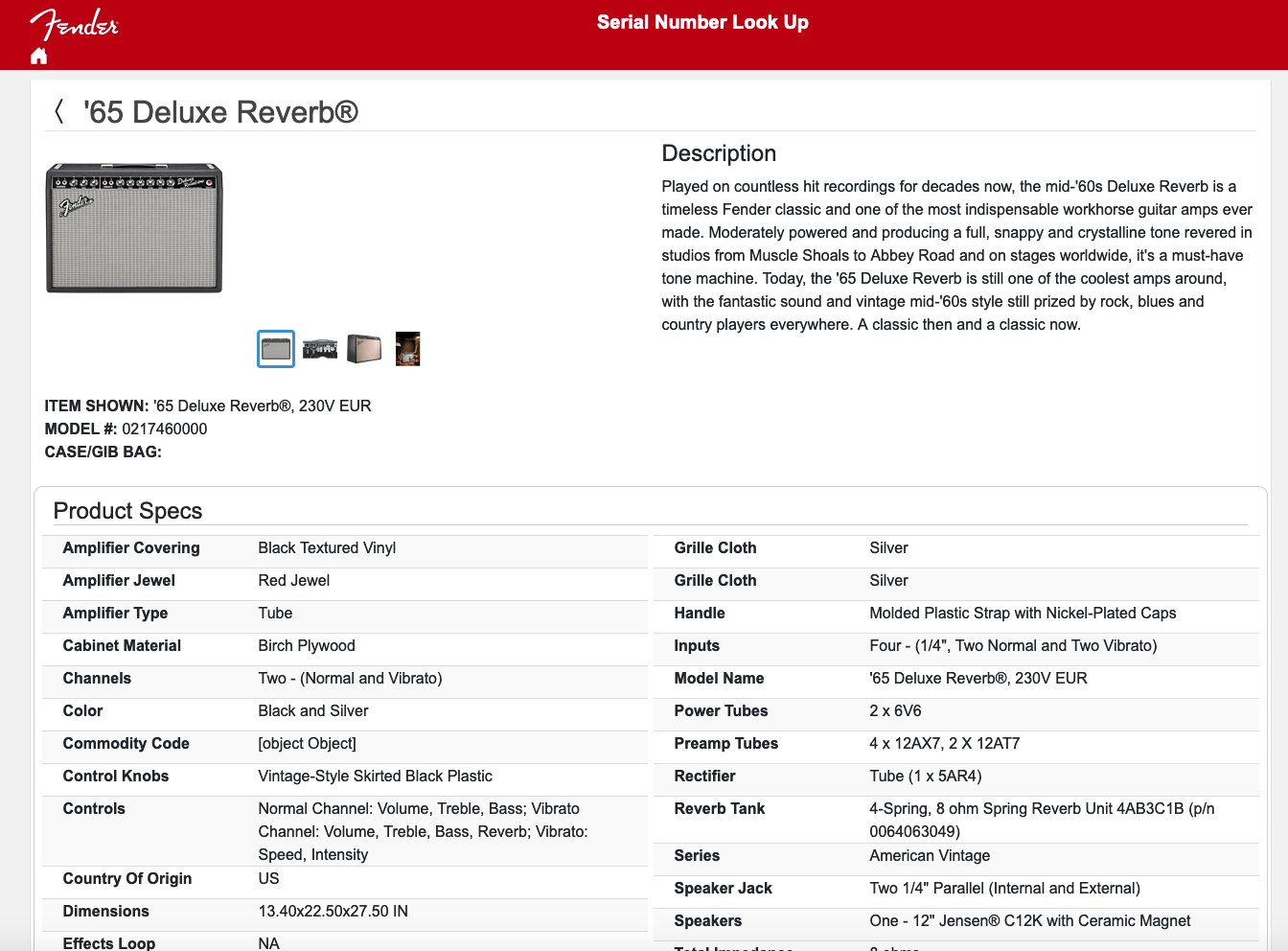1288x951 pixels.
Task: Select the front view amp thumbnail
Action: (x=276, y=349)
